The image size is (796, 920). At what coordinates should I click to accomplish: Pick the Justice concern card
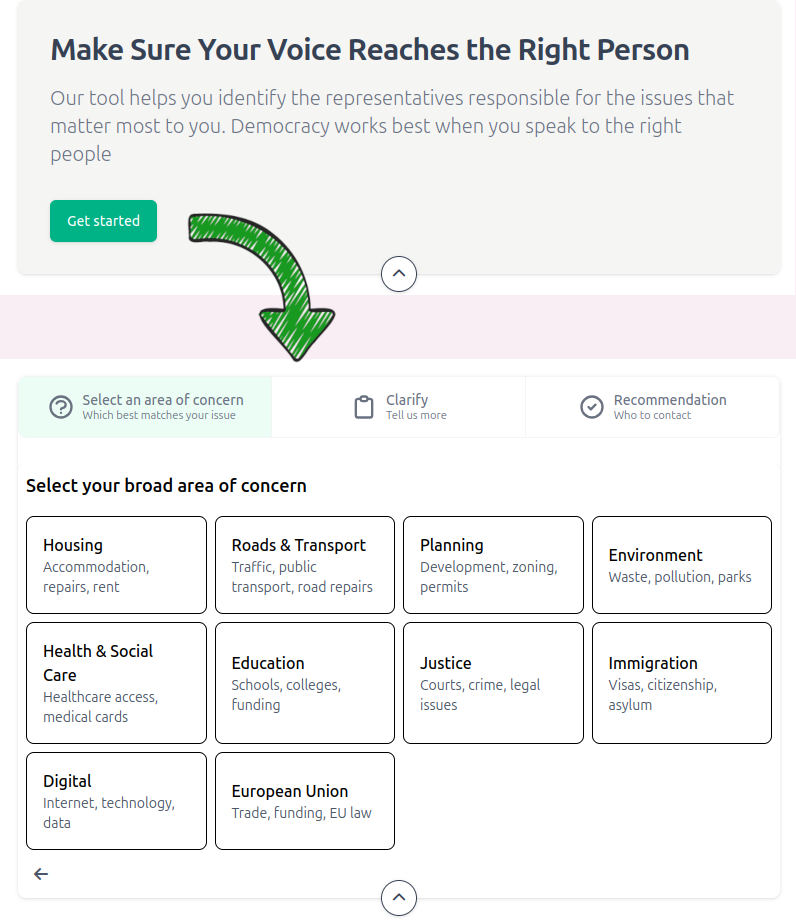(493, 683)
